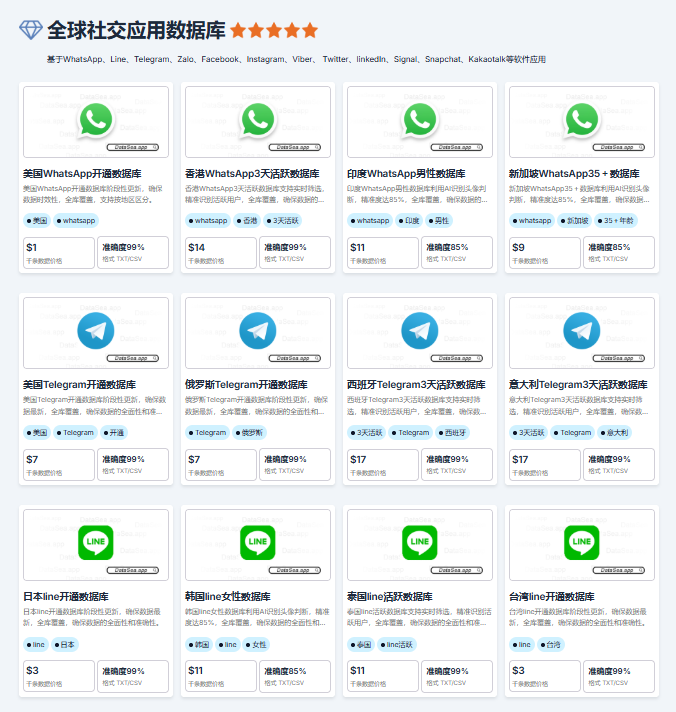Select 美国 tag on 美国WhatsApp开通数据库 card
The height and width of the screenshot is (712, 676).
[37, 221]
